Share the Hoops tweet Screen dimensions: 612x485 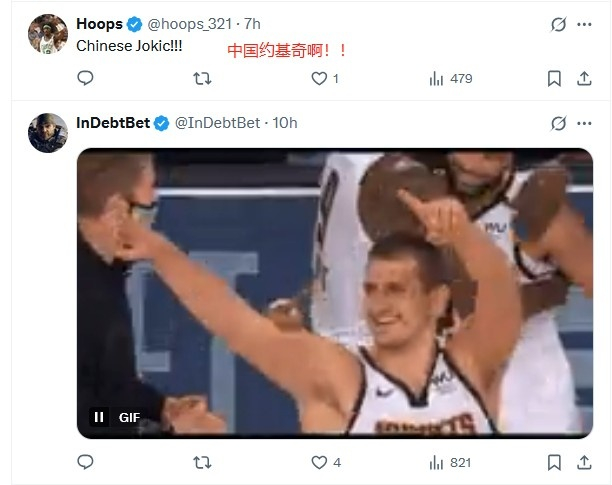coord(584,78)
